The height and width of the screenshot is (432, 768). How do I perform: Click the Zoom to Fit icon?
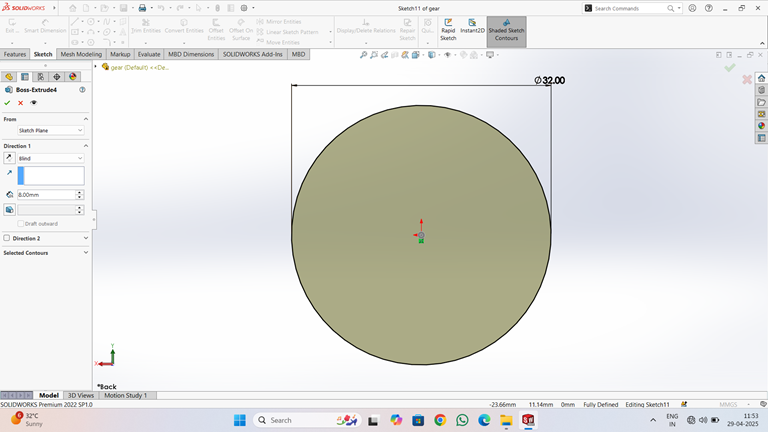363,55
